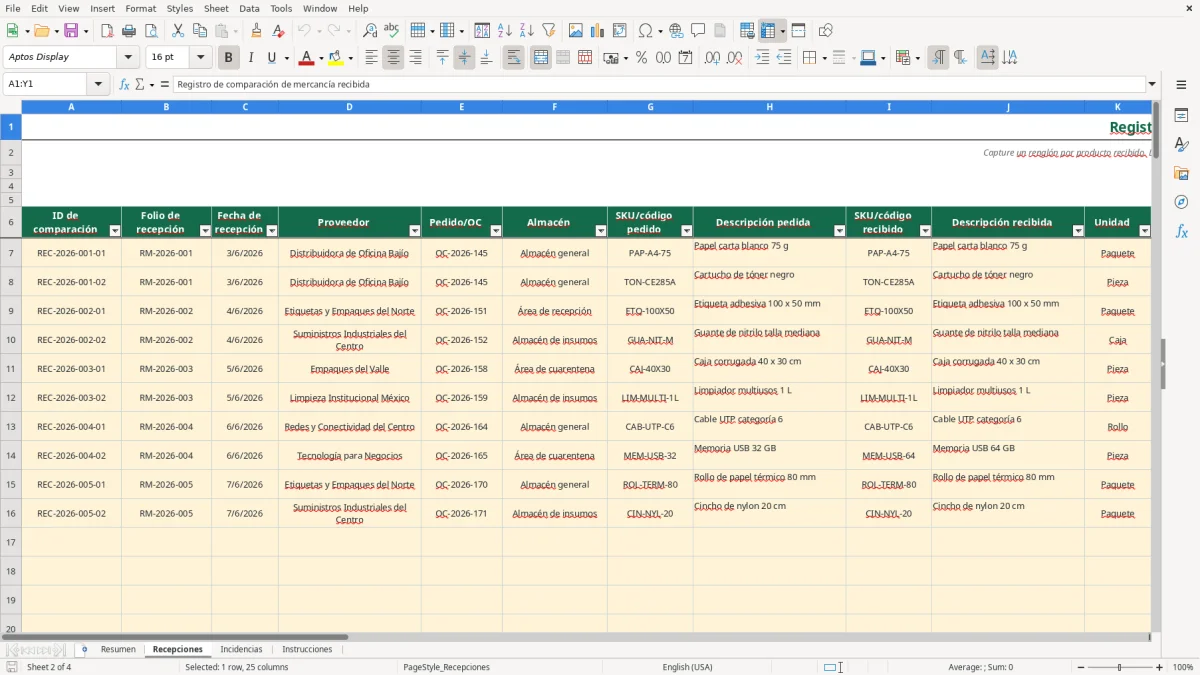
Task: Toggle Bold formatting
Action: tap(228, 58)
